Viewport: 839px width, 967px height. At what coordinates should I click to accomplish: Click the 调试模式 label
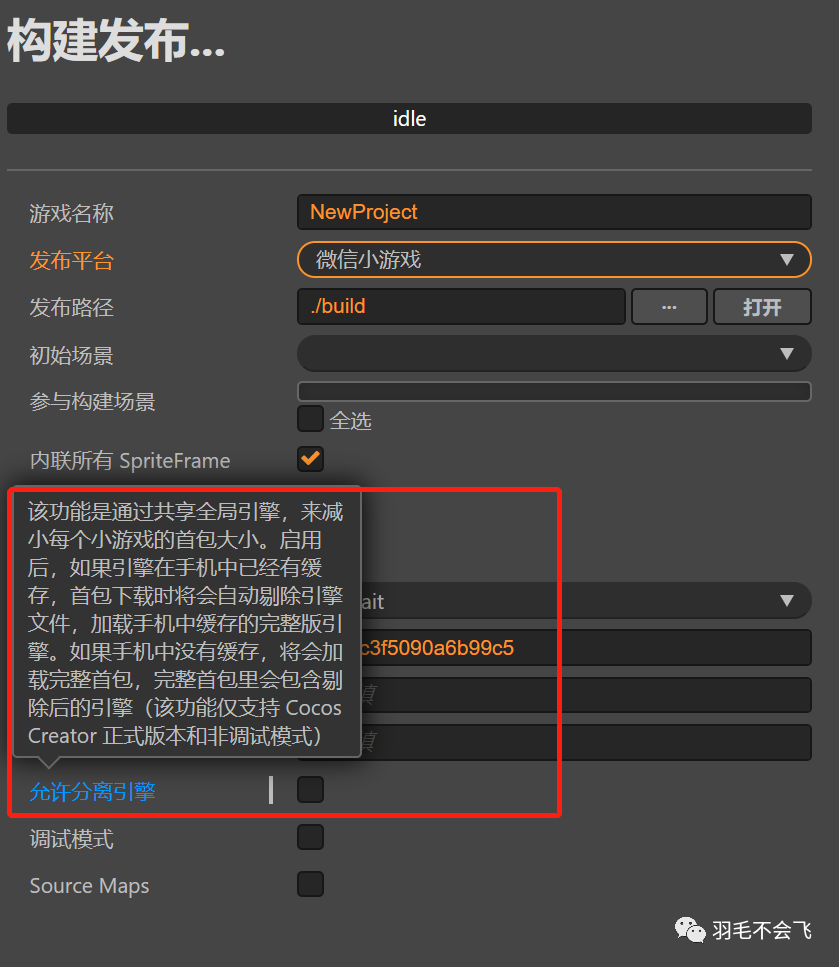pos(72,839)
